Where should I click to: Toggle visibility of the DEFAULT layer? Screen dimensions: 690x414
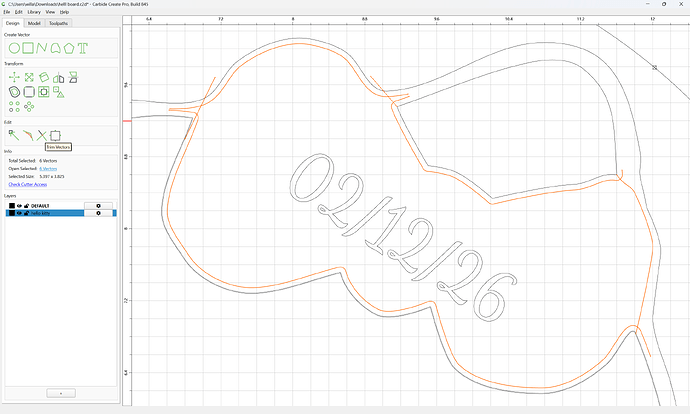(19, 206)
